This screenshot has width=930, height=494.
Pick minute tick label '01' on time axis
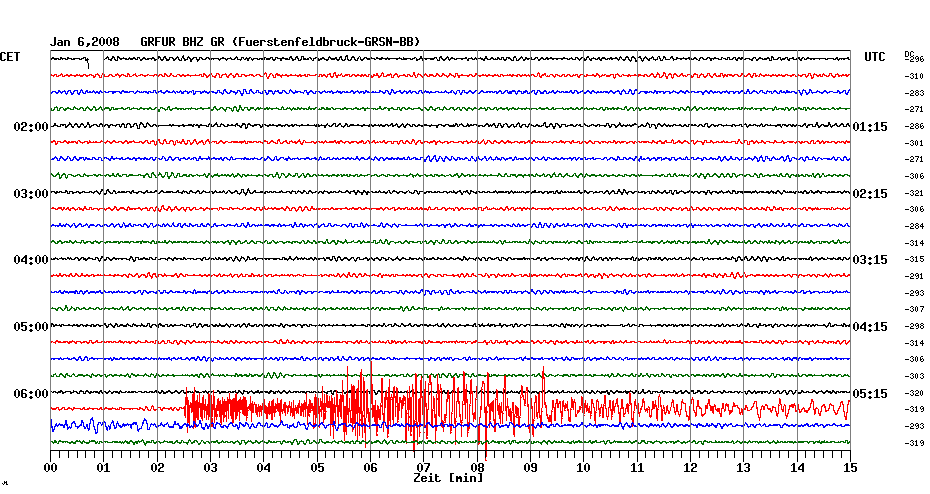104,468
